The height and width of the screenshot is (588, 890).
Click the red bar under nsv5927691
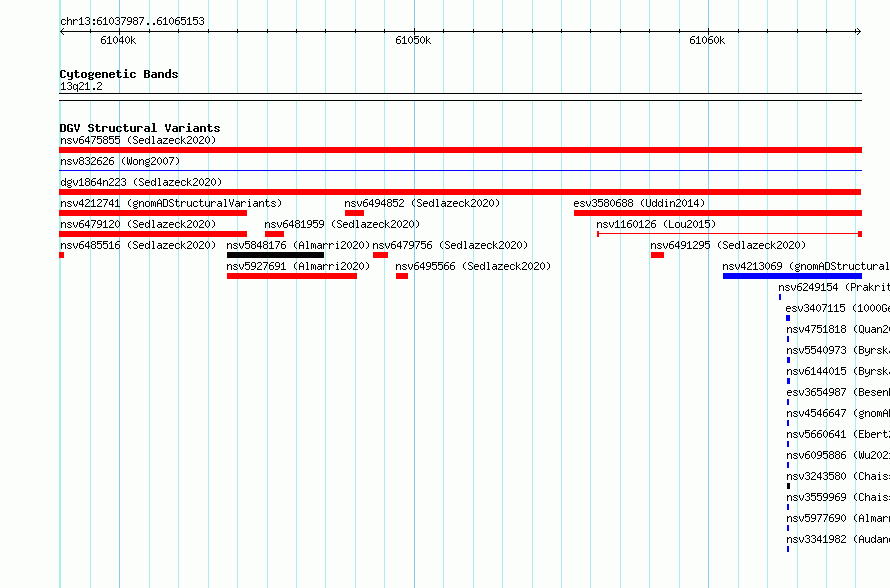[x=292, y=276]
